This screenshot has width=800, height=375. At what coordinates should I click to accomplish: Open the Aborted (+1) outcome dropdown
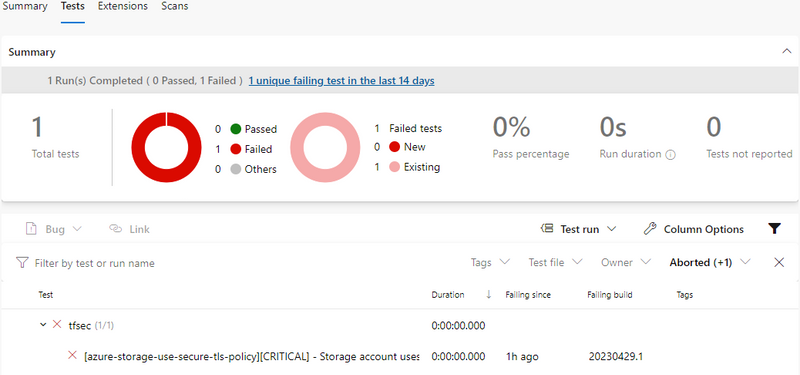point(710,262)
